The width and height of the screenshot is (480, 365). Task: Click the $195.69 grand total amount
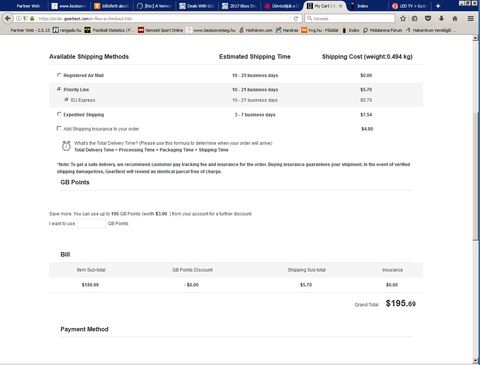click(401, 303)
